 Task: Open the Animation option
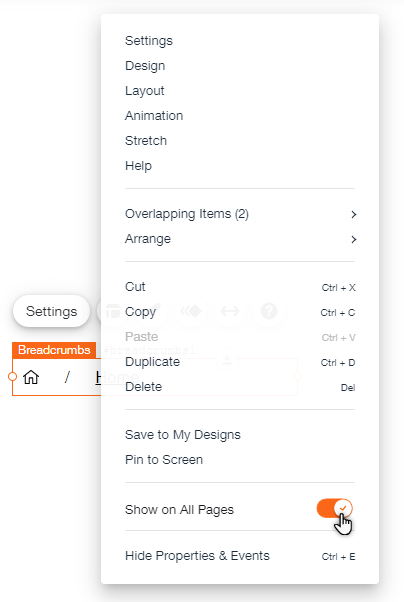click(154, 116)
